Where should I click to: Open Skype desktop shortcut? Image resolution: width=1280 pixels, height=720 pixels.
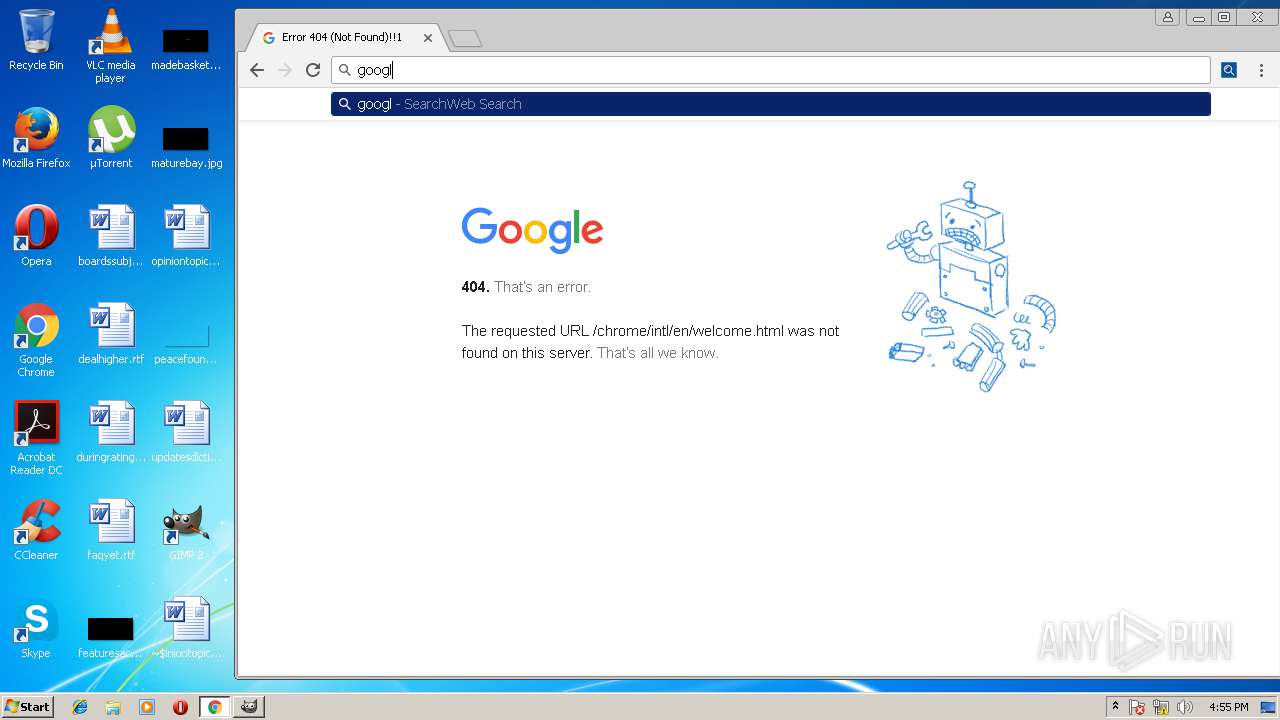click(36, 628)
